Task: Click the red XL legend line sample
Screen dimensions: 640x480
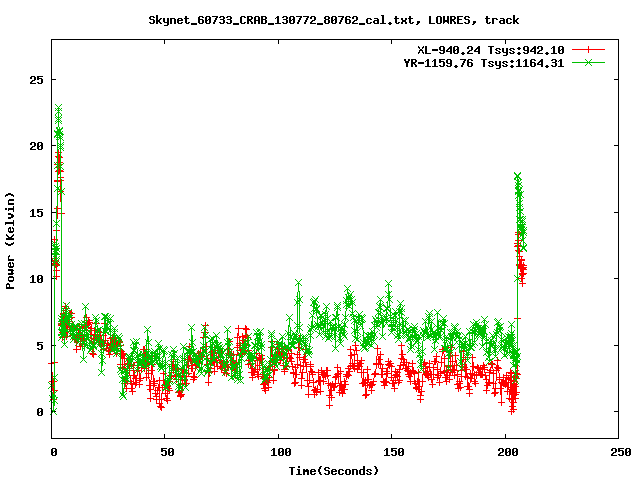Action: pos(588,50)
